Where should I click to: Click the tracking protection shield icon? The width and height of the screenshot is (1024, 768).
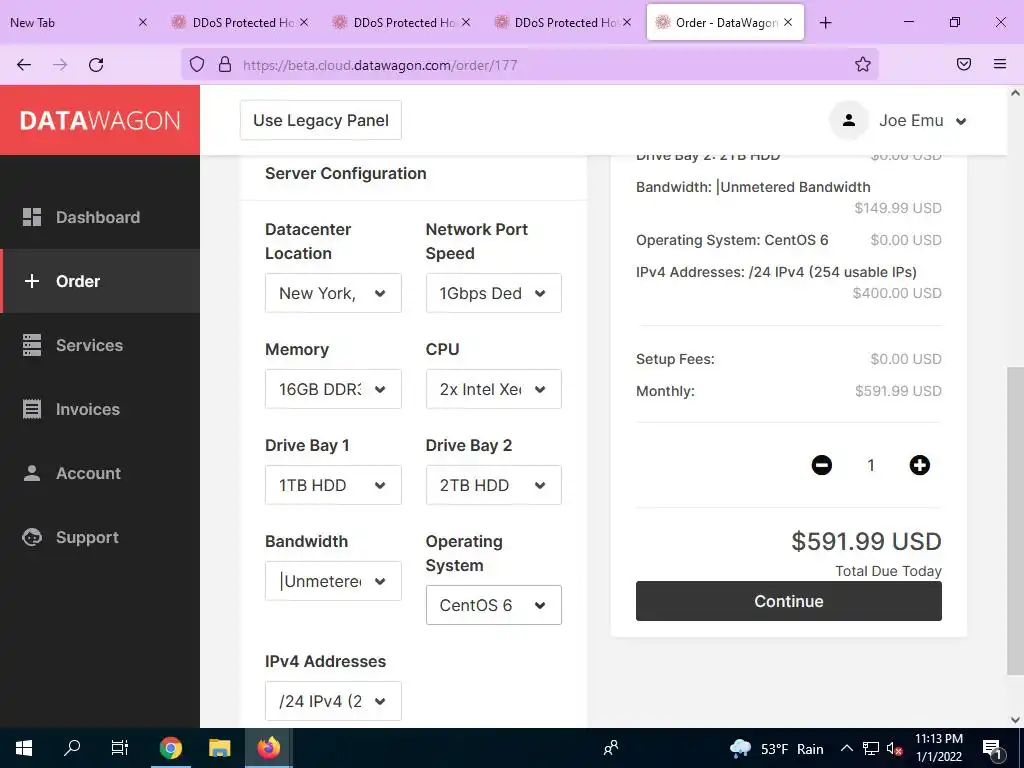point(197,65)
